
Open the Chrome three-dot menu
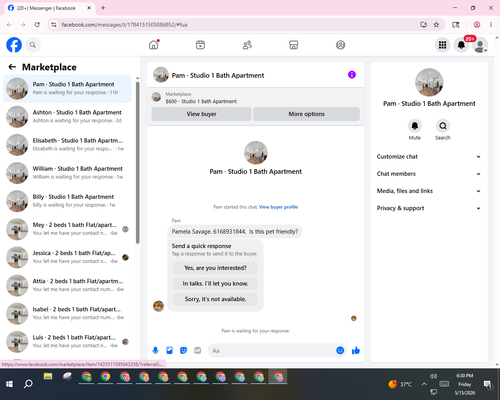point(491,25)
